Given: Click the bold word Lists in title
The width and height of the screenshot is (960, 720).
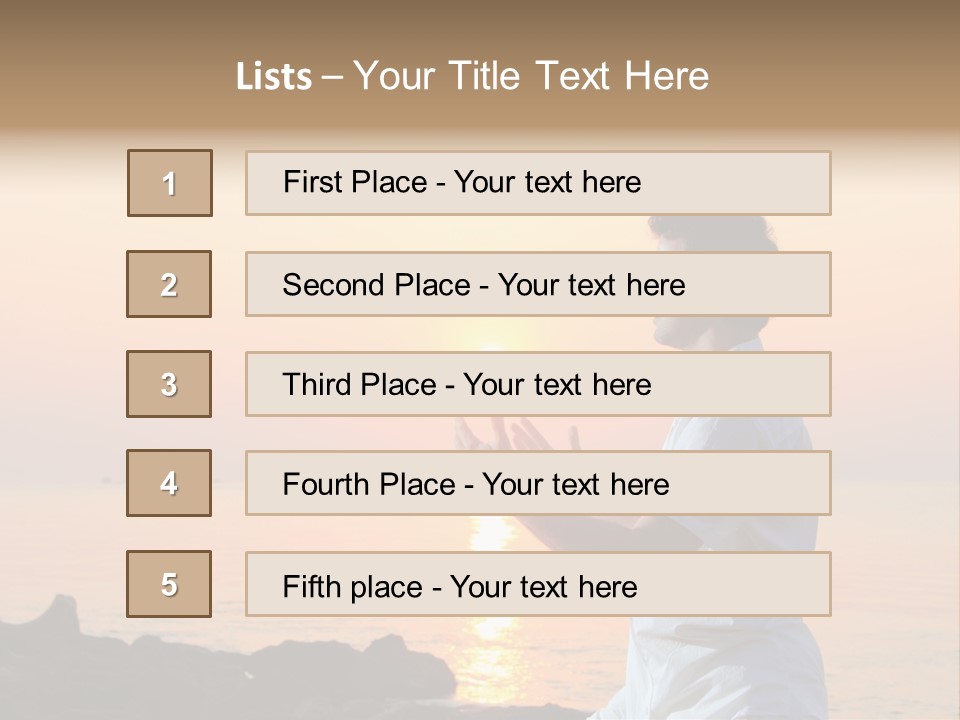Looking at the screenshot, I should click(273, 77).
